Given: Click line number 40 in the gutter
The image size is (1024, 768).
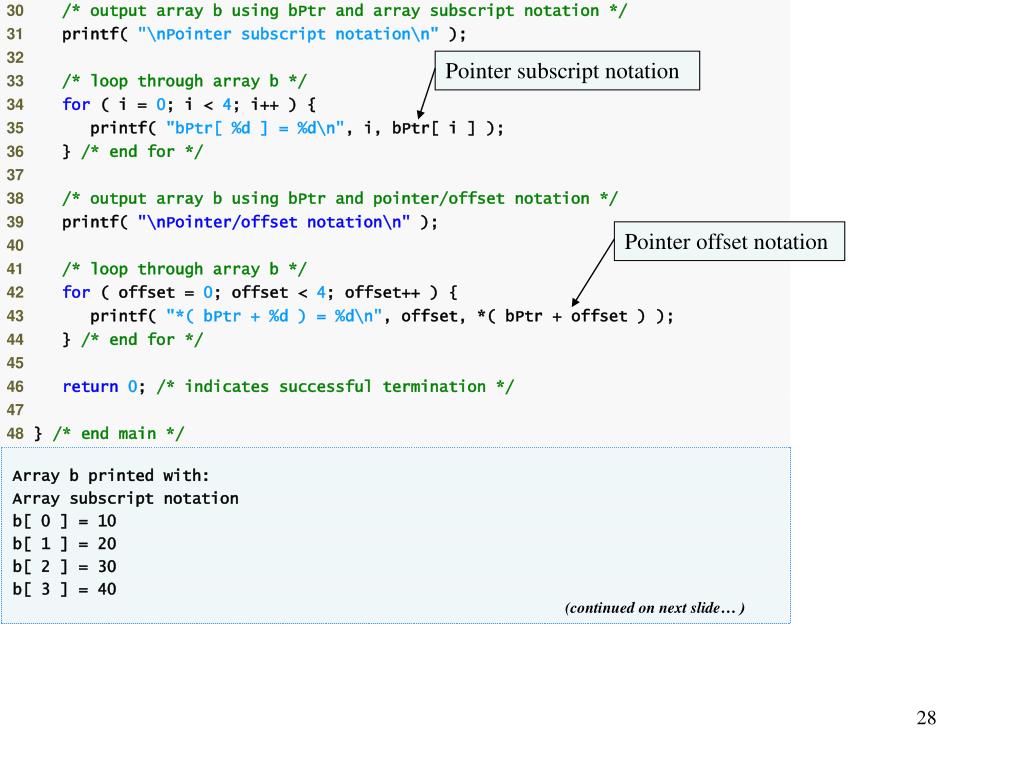Looking at the screenshot, I should coord(15,246).
